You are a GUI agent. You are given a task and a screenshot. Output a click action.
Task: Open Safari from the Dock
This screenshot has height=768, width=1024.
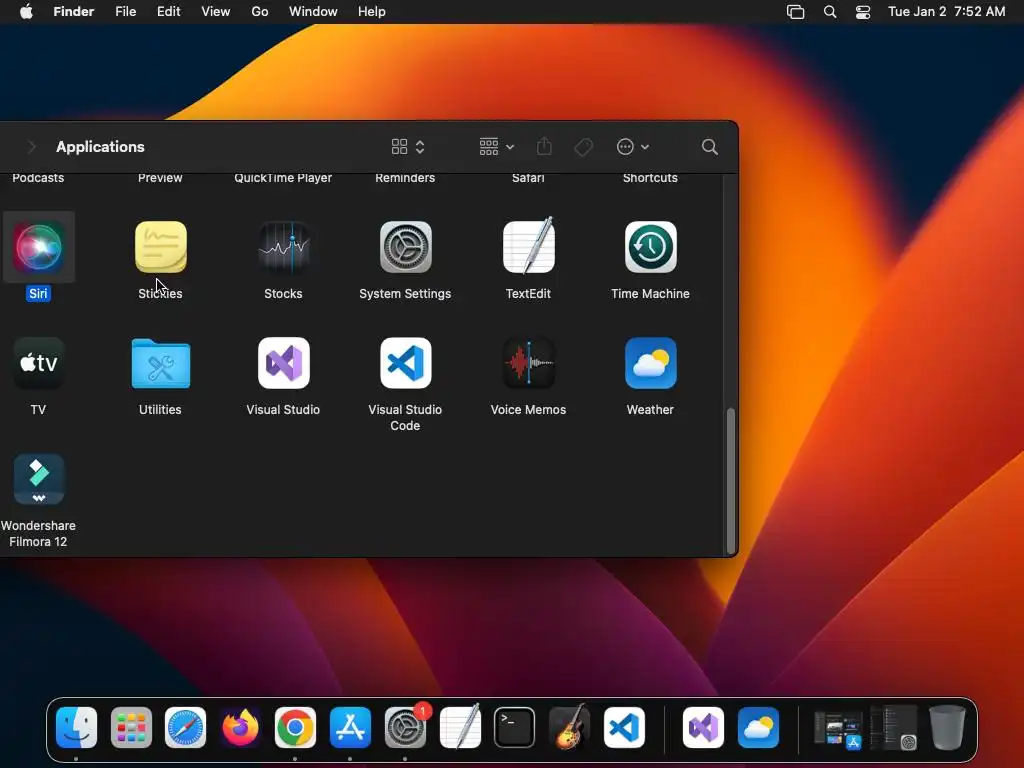(x=185, y=728)
